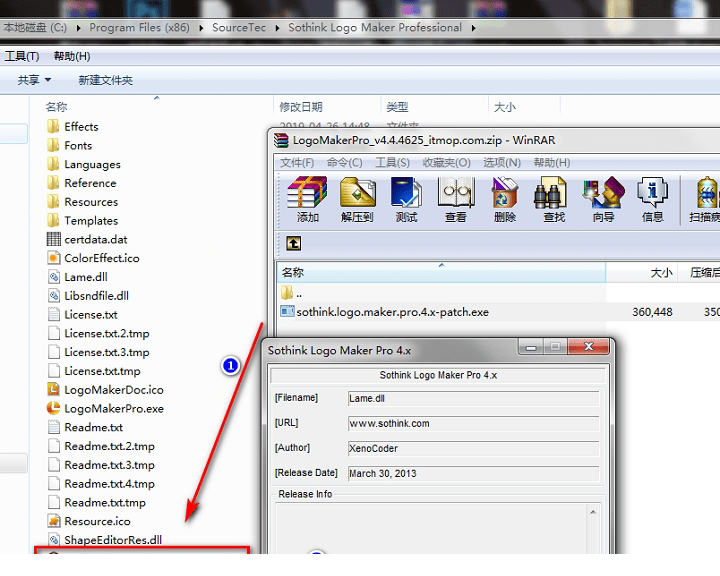This screenshot has width=720, height=576.
Task: Click WinRAR up-one-level folder button
Action: point(294,243)
